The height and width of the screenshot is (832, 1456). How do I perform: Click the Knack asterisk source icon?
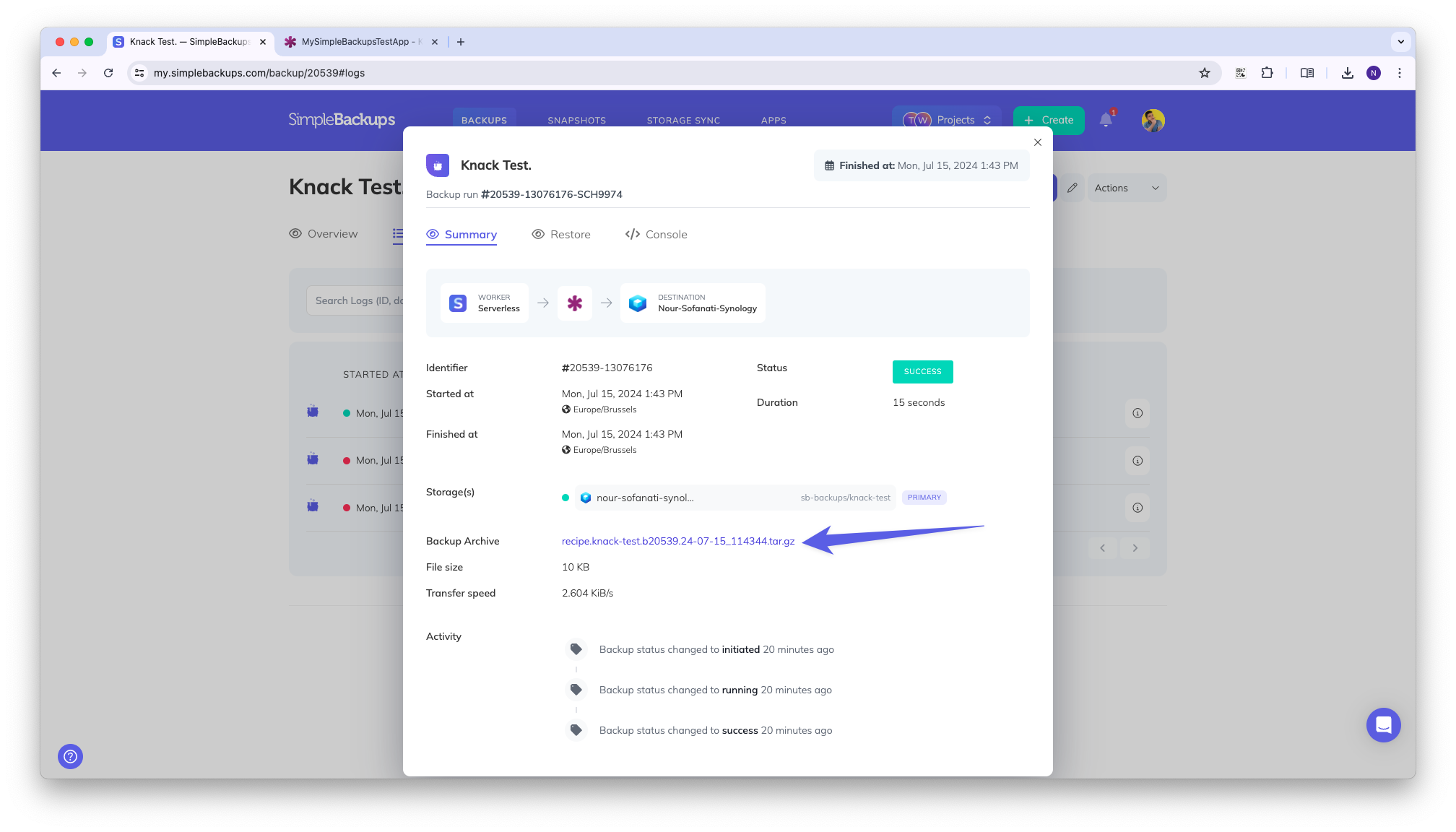point(575,303)
